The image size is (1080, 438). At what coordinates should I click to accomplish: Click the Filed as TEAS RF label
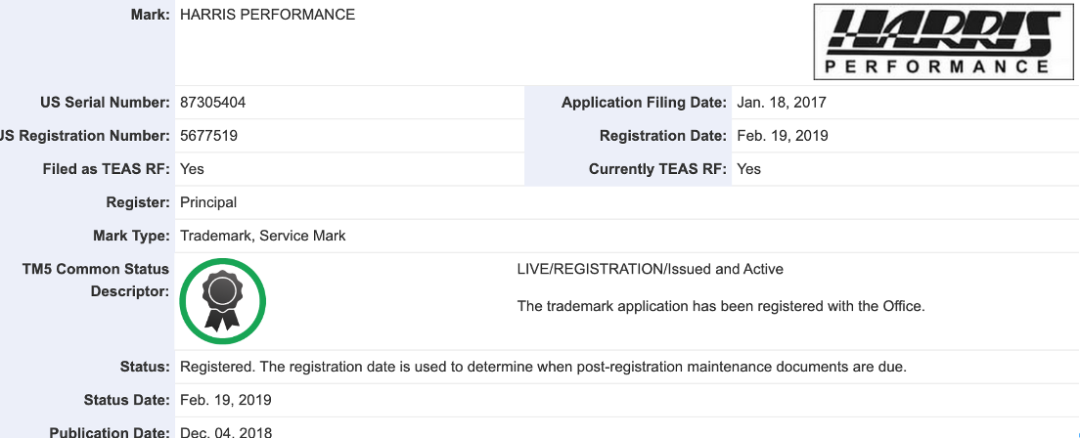[x=105, y=169]
